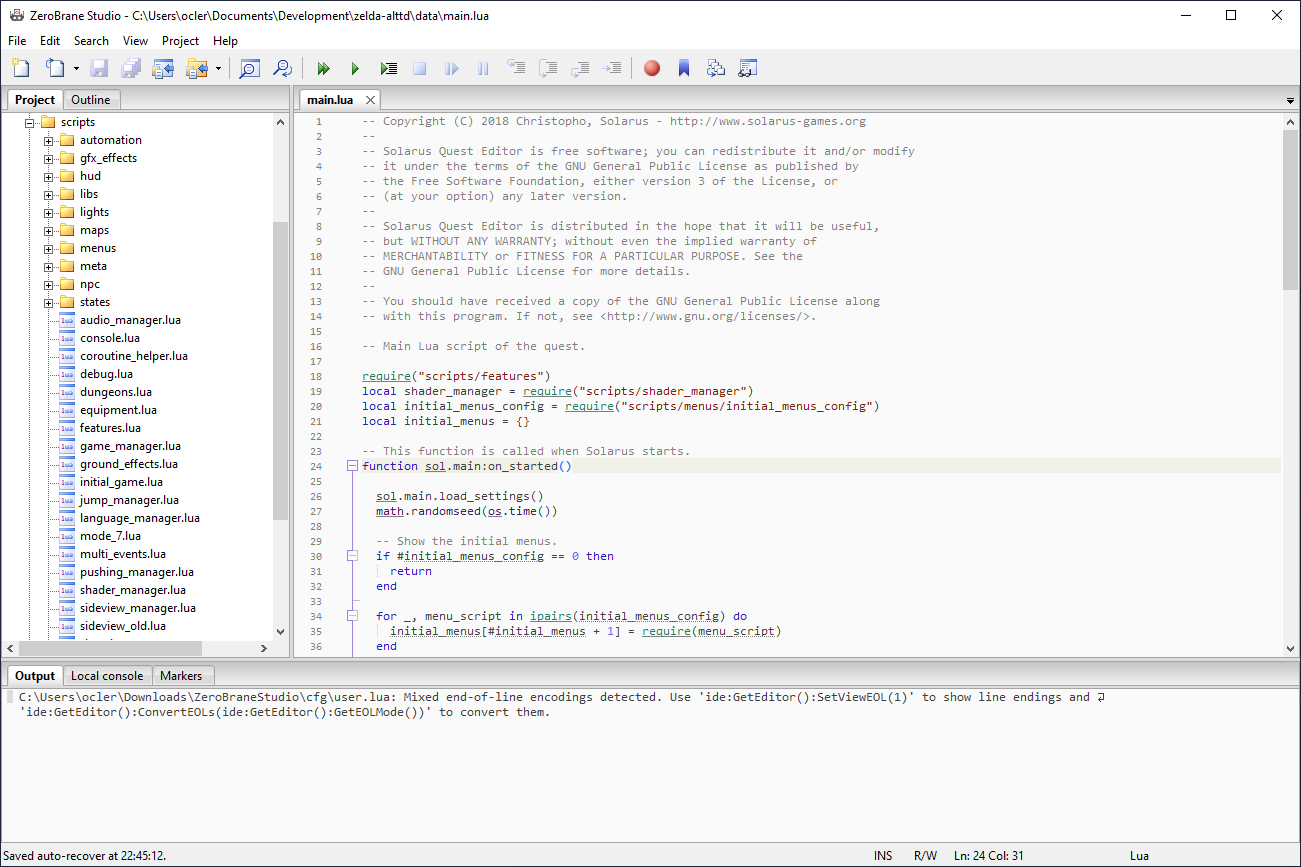Create a new file from toolbar
Image resolution: width=1301 pixels, height=867 pixels.
pos(21,68)
